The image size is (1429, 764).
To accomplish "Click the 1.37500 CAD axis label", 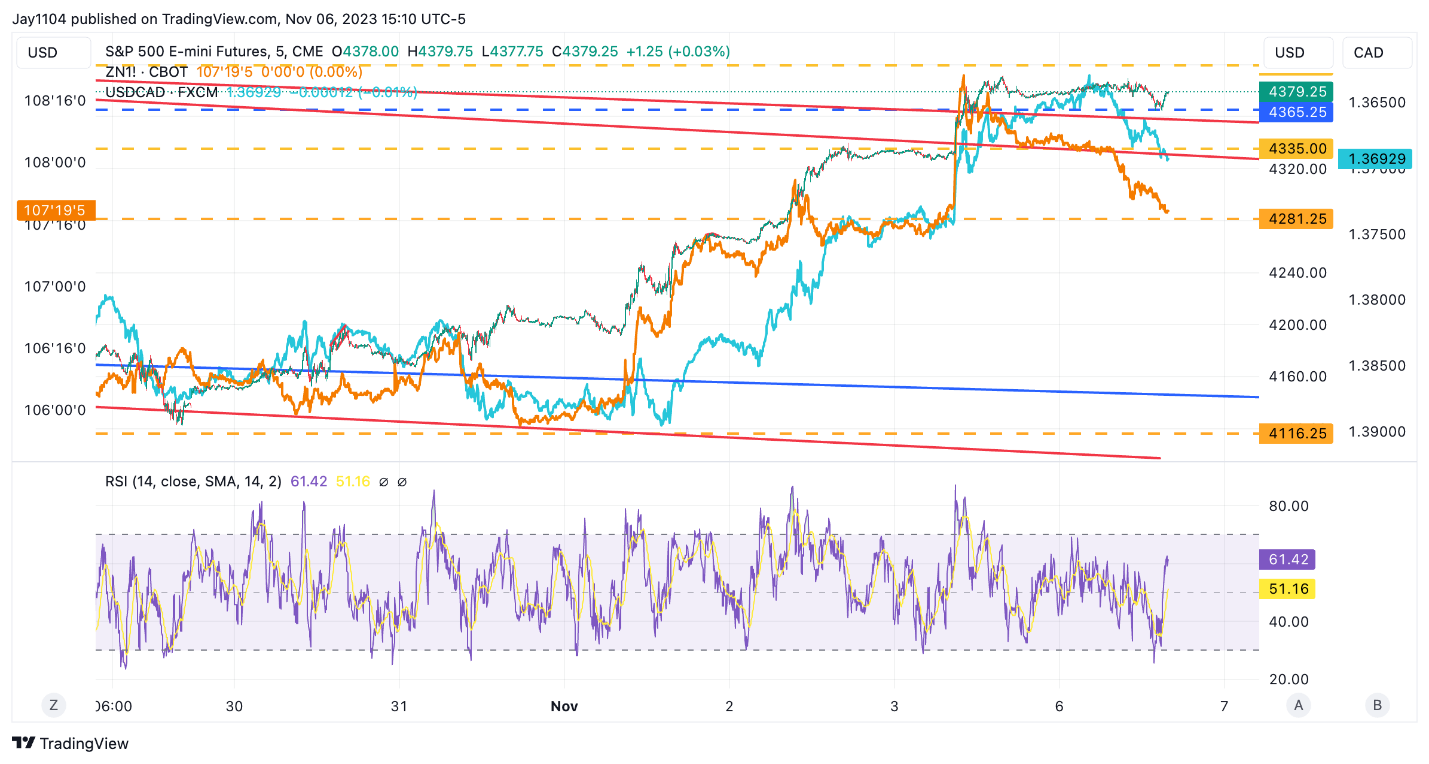I will pyautogui.click(x=1377, y=234).
